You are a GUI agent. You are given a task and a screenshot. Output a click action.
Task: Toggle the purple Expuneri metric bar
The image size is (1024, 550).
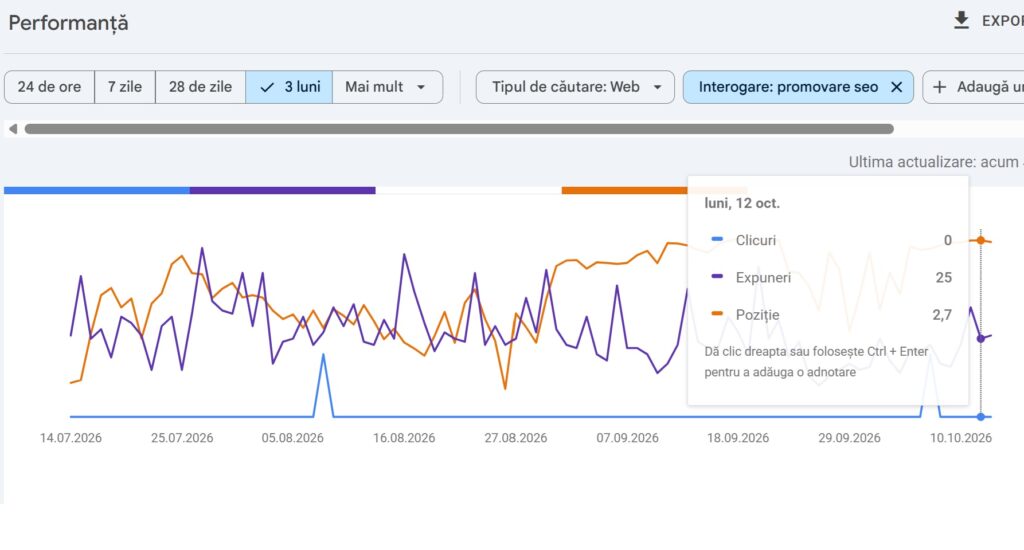283,190
